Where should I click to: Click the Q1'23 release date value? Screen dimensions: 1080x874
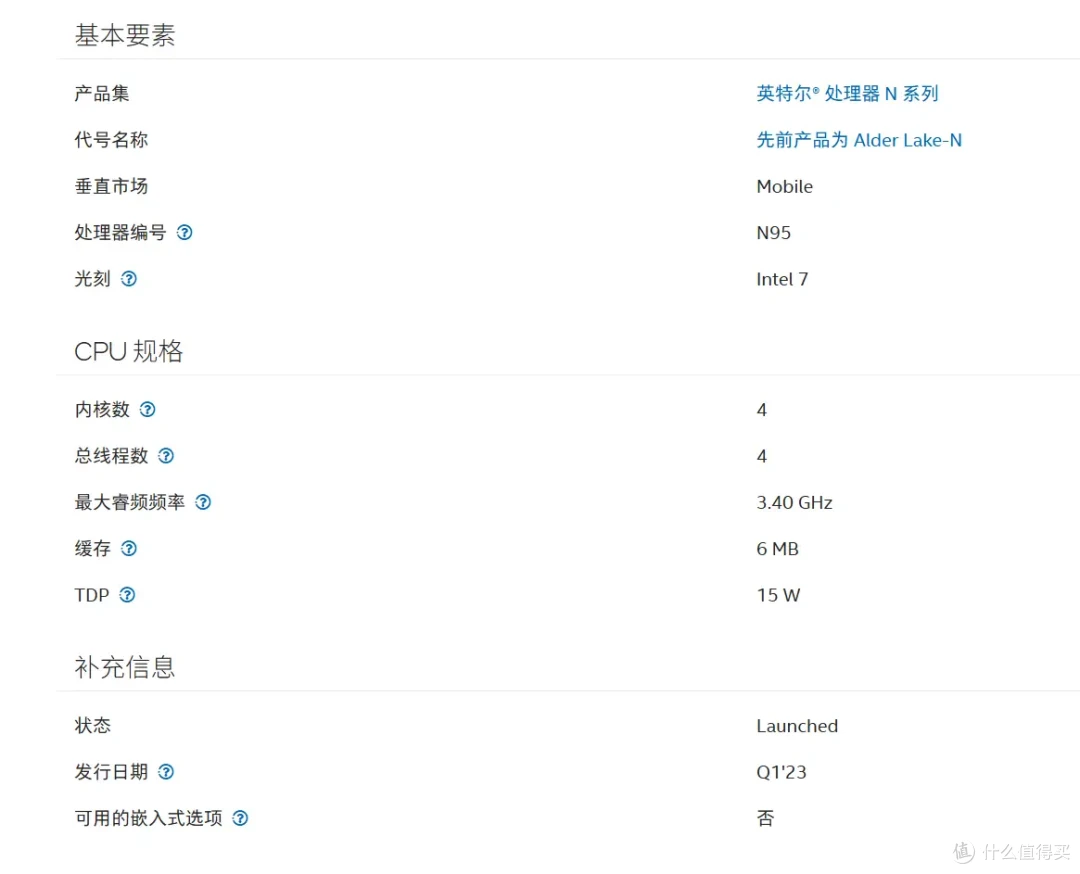[x=781, y=772]
